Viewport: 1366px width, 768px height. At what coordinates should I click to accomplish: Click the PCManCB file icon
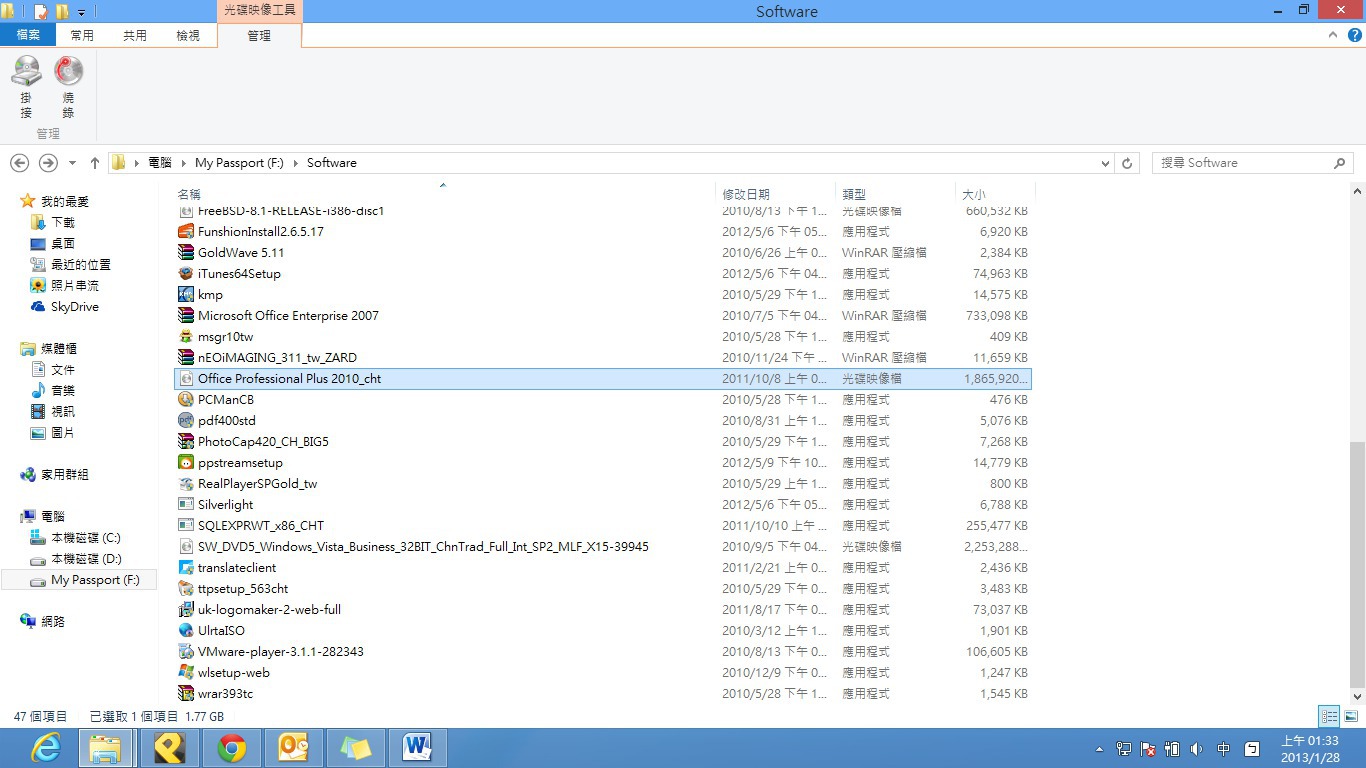(186, 400)
